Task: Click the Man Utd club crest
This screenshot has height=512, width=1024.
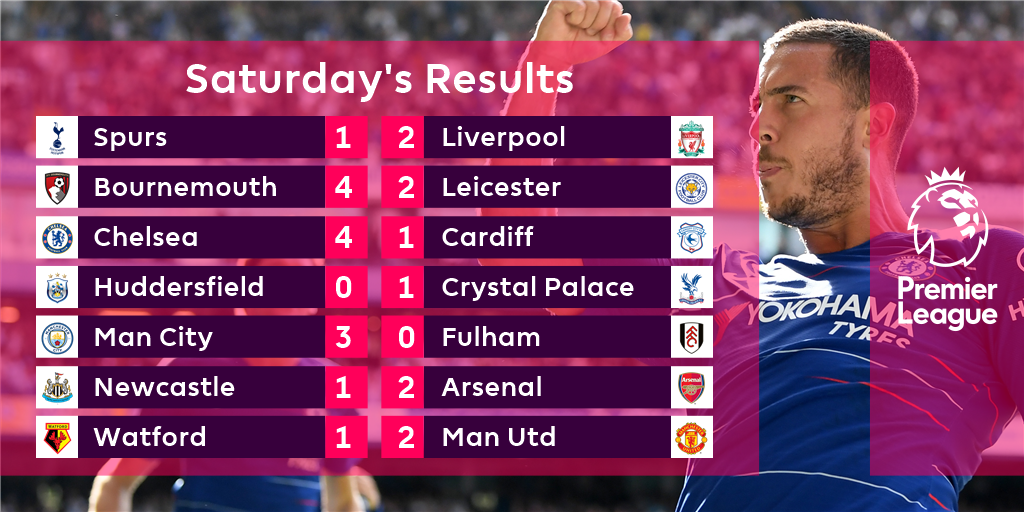Action: 691,437
